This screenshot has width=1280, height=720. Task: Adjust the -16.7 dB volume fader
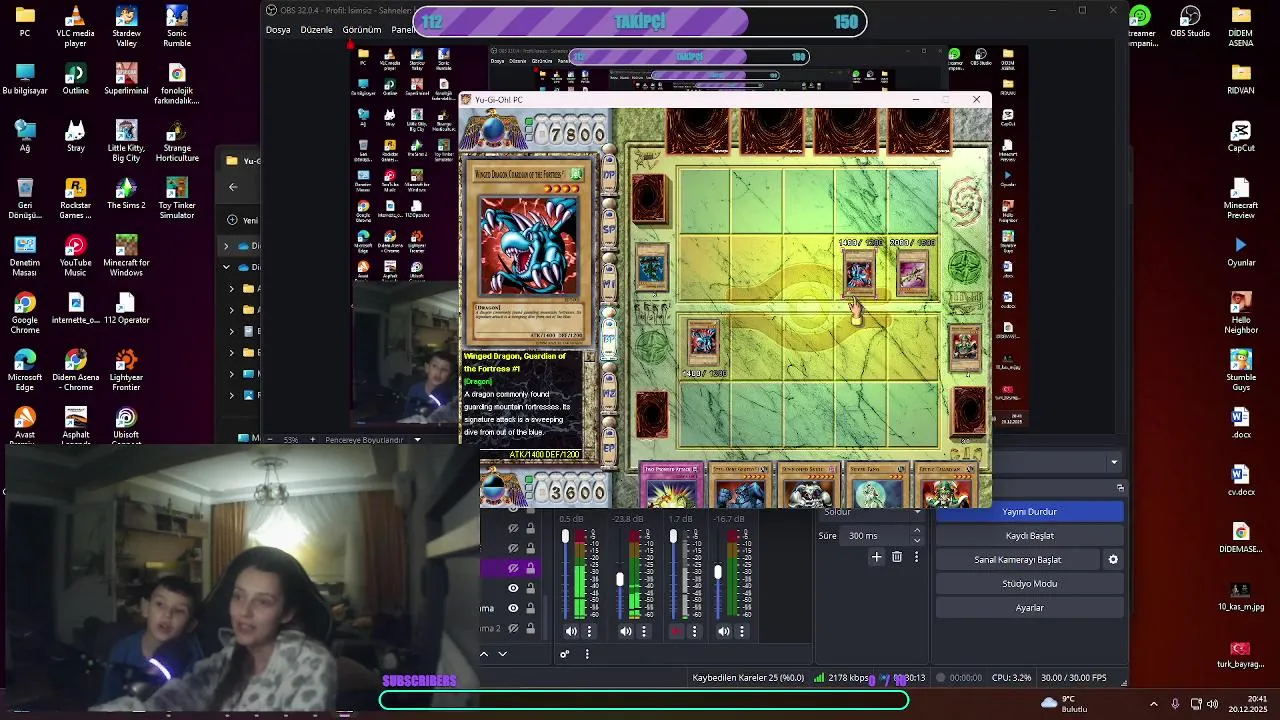[717, 572]
